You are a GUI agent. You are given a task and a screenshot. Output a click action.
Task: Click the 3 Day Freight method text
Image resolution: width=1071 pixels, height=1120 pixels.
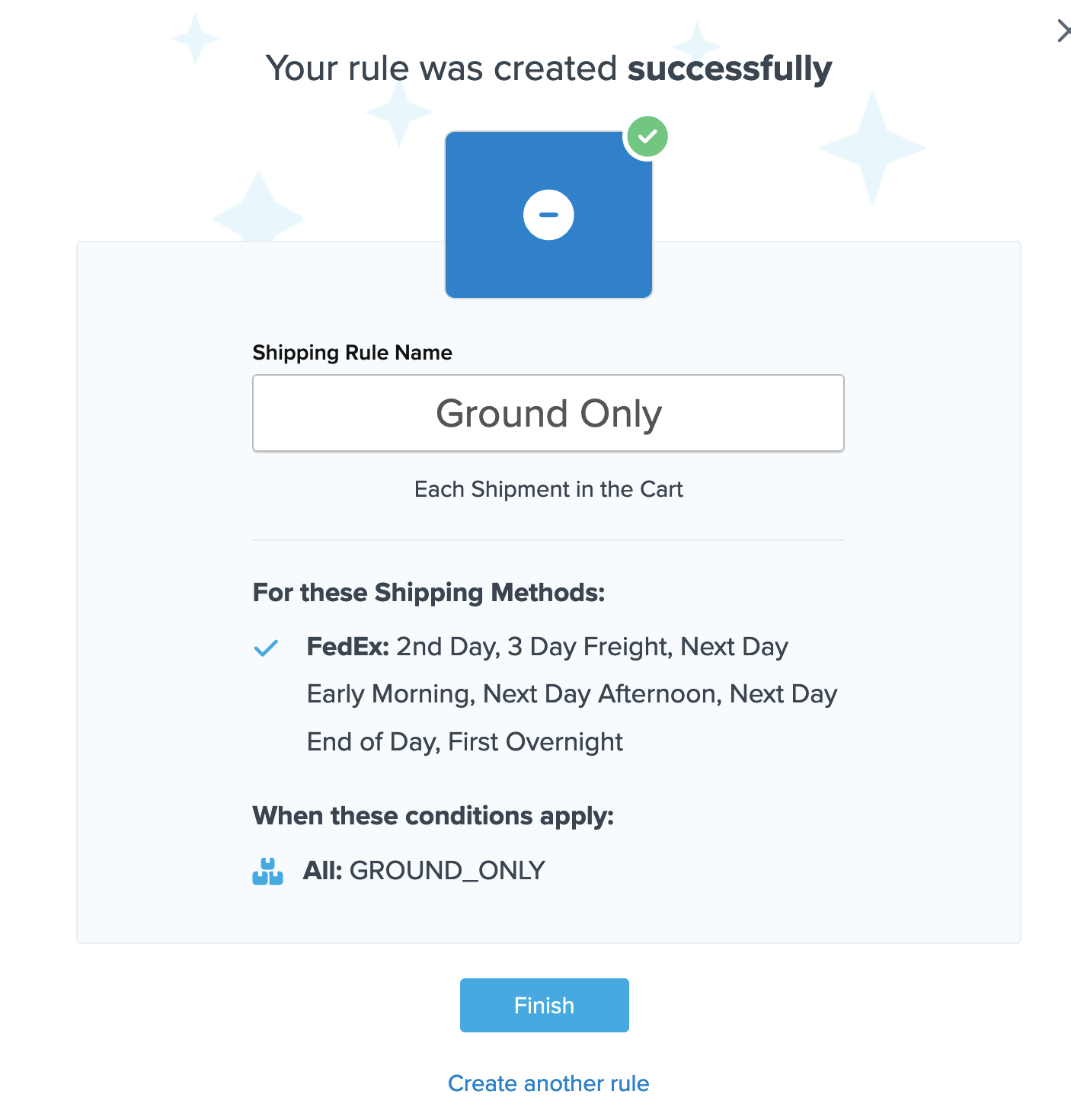[588, 647]
